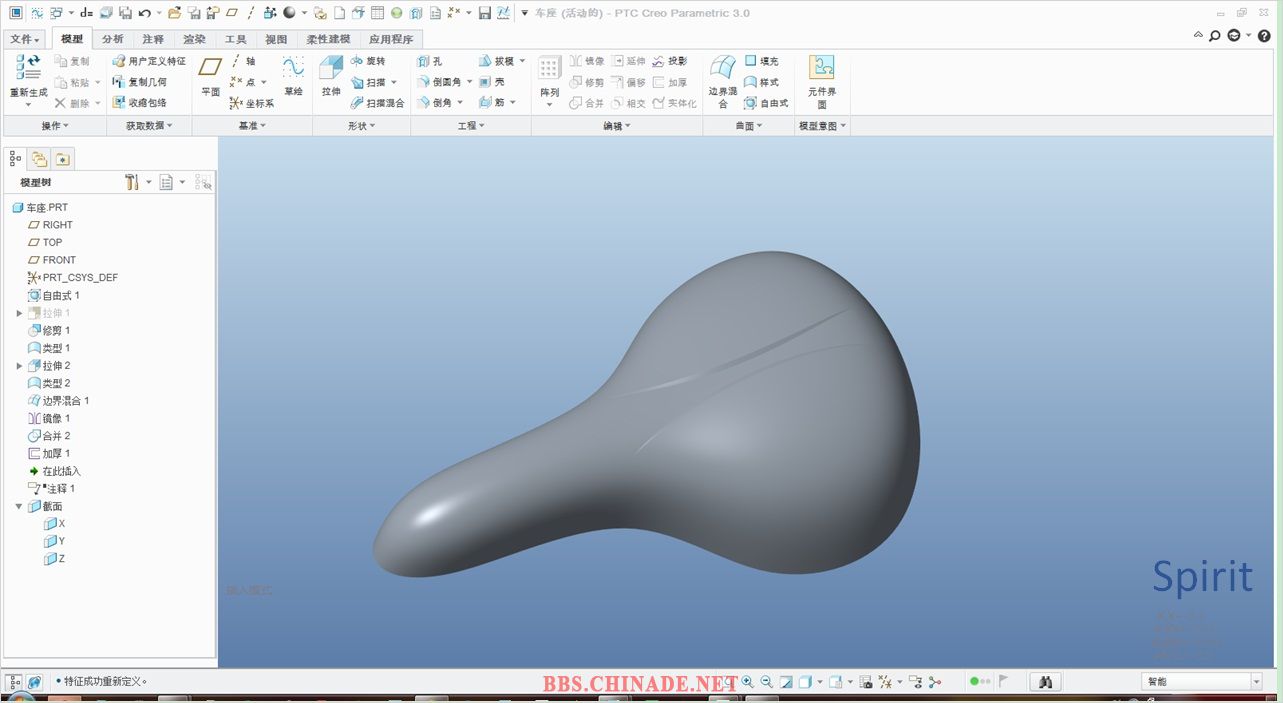This screenshot has width=1283, height=703.
Task: Click the zoom in icon in bottom toolbar
Action: point(747,682)
